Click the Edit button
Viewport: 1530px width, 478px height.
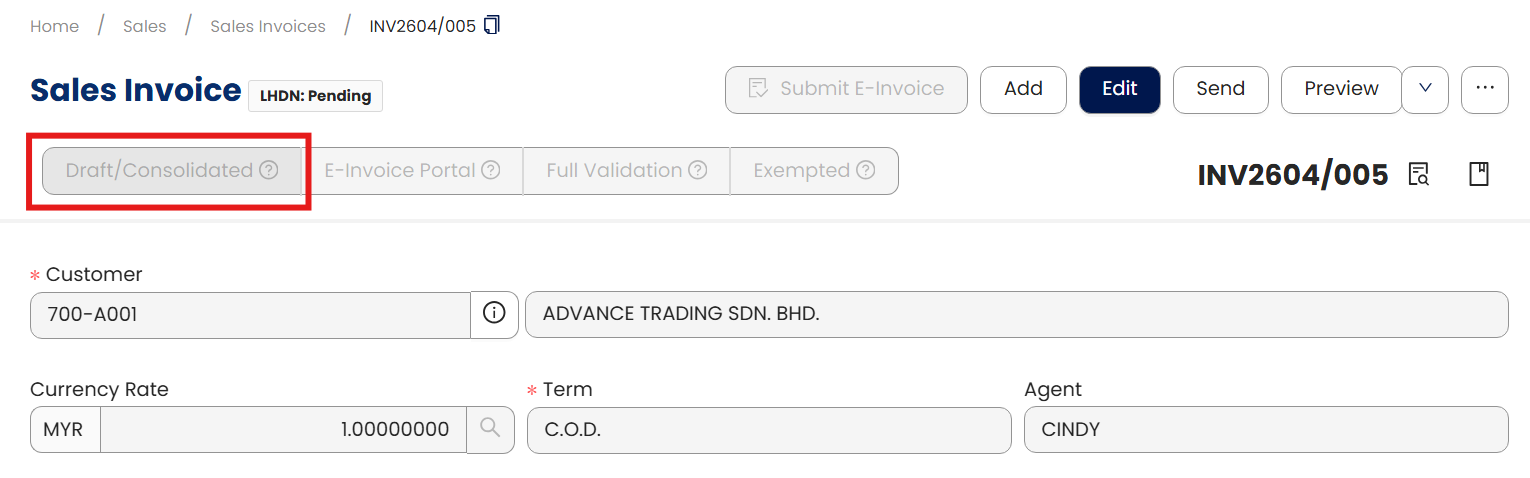point(1119,89)
